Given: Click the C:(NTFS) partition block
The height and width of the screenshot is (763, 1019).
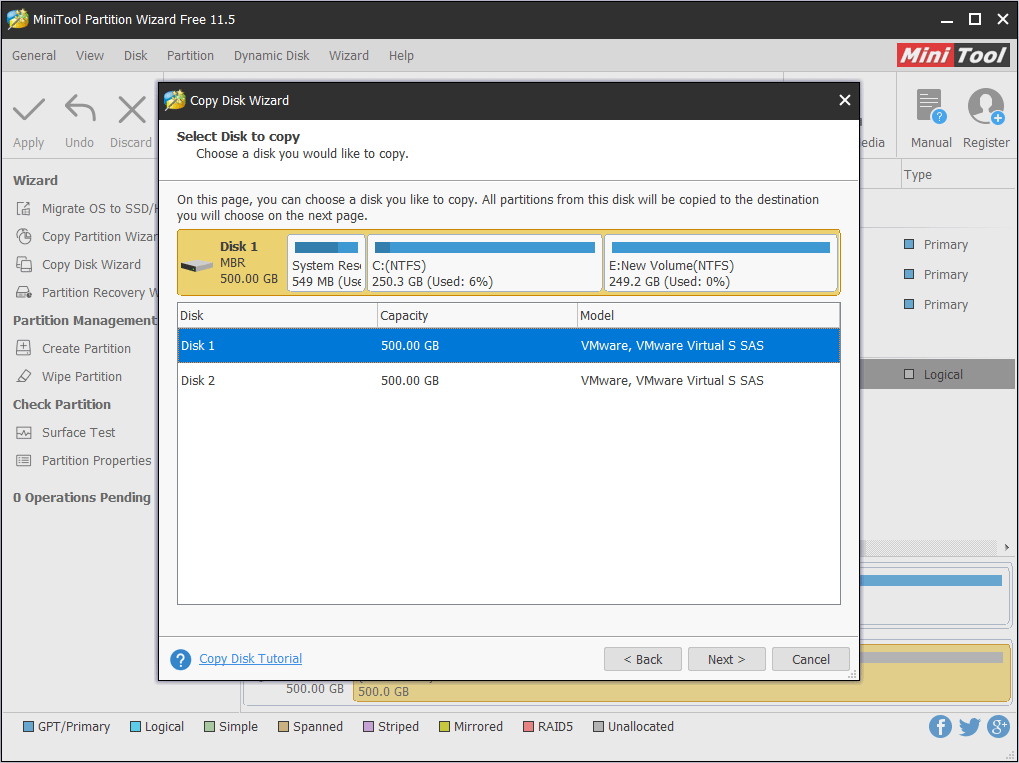Looking at the screenshot, I should click(x=485, y=263).
